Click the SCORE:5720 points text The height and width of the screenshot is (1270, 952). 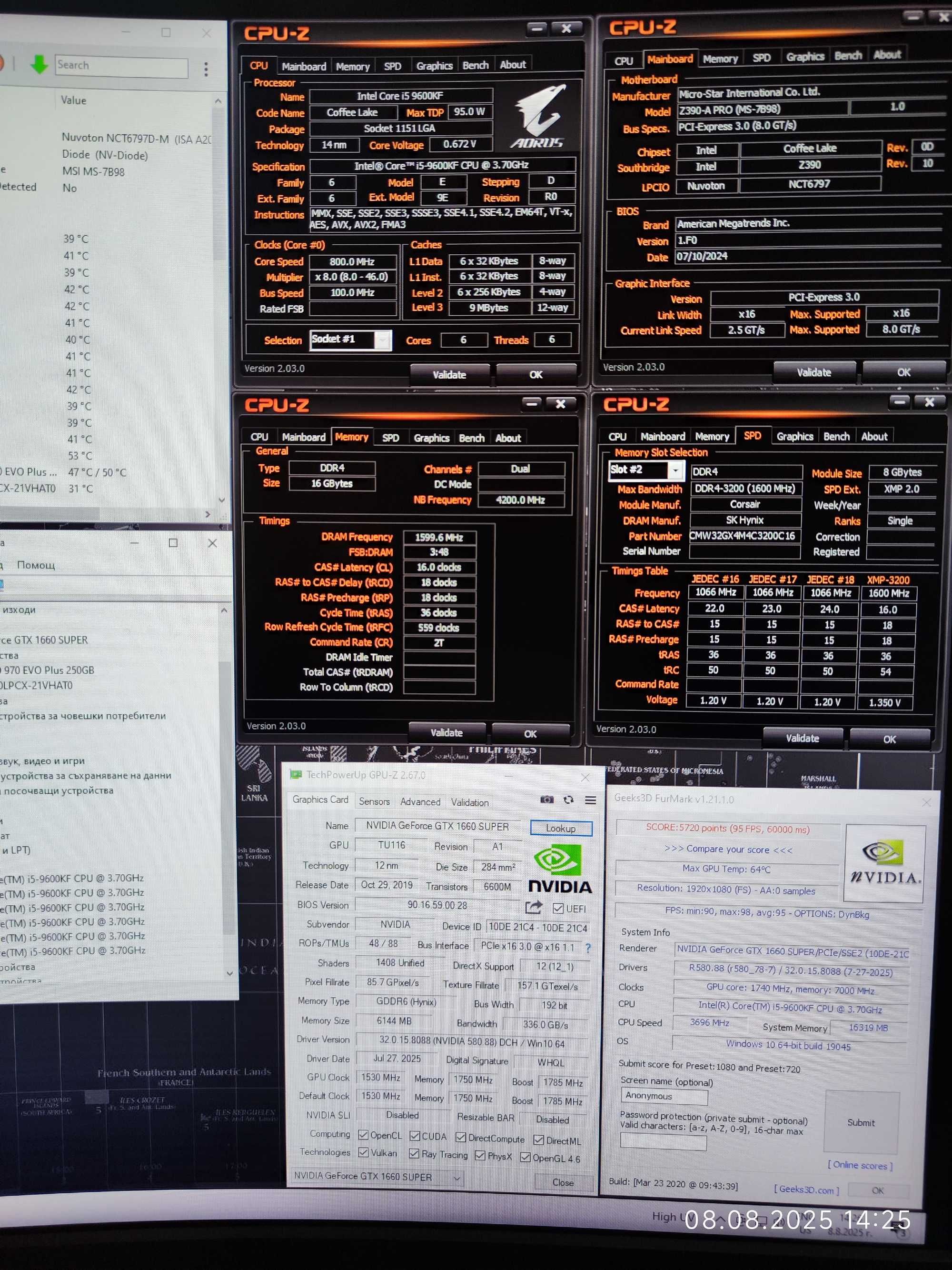pyautogui.click(x=728, y=829)
